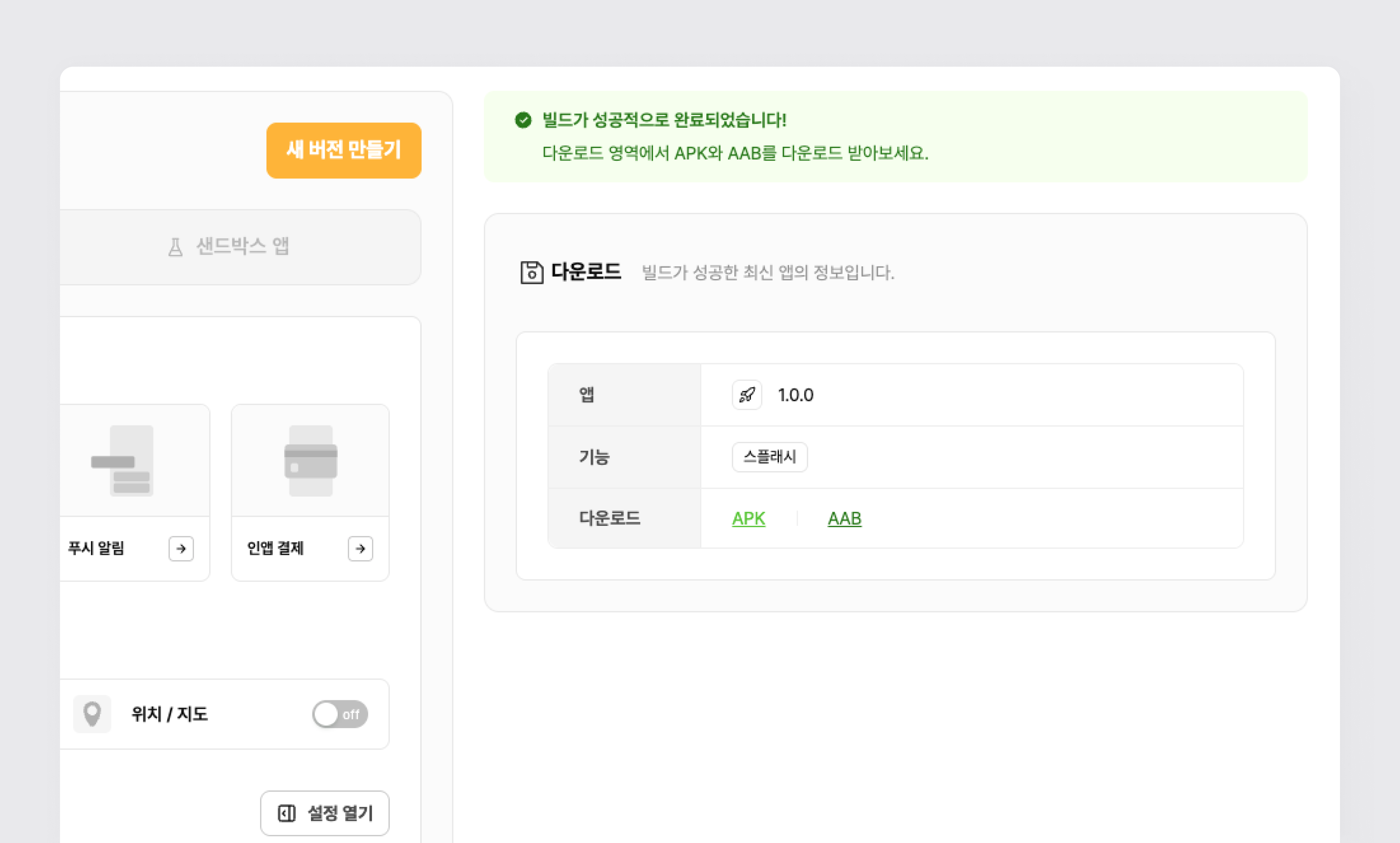Download the AAB file link
The width and height of the screenshot is (1400, 843).
pyautogui.click(x=844, y=518)
